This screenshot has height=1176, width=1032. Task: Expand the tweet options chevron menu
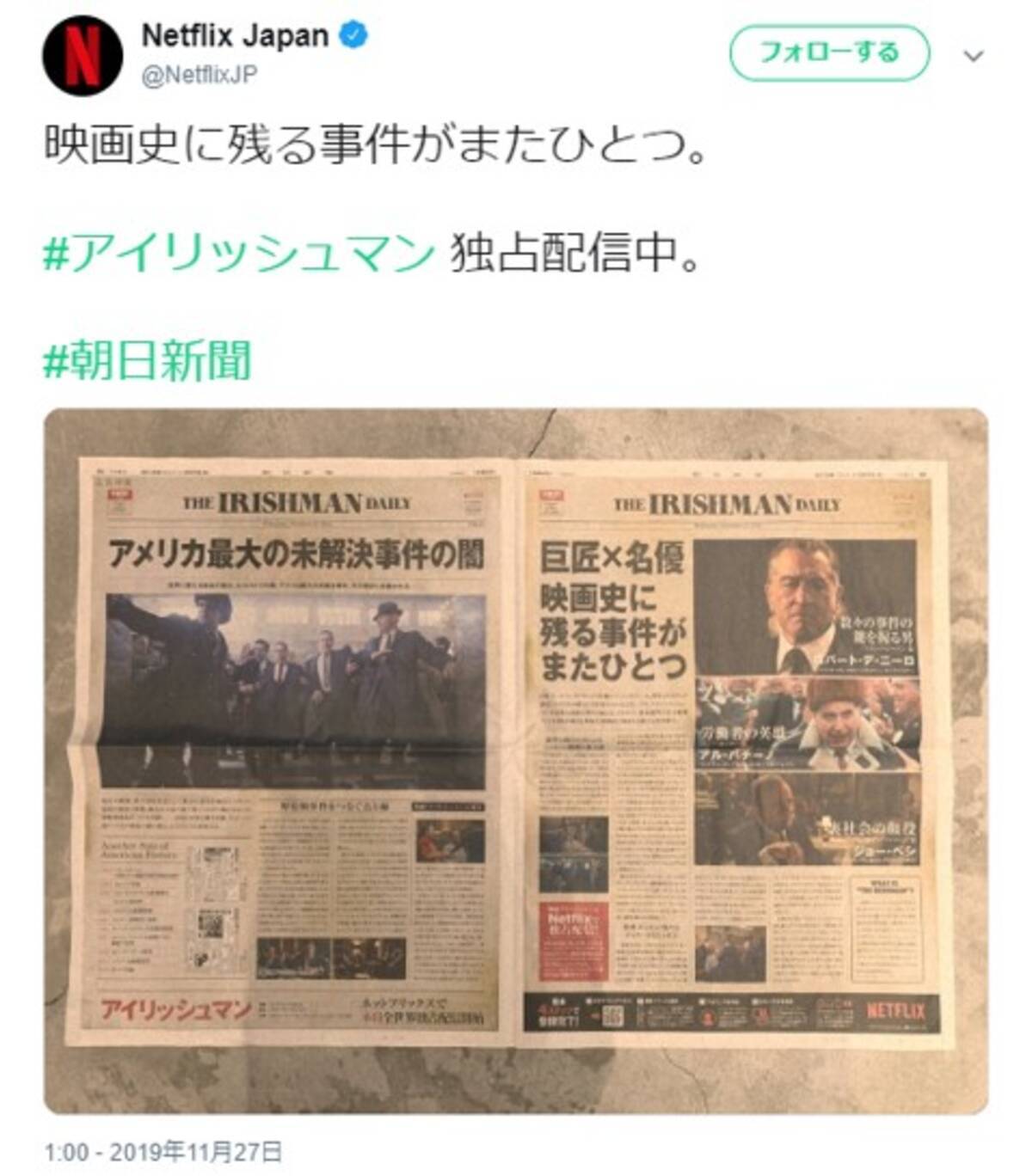974,57
